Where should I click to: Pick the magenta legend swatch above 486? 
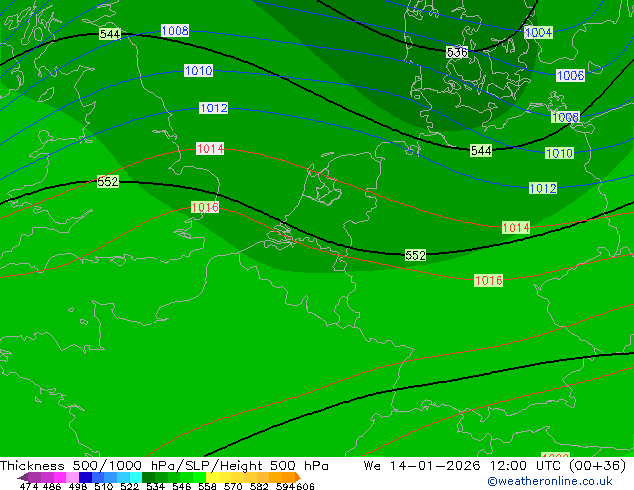coord(60,477)
